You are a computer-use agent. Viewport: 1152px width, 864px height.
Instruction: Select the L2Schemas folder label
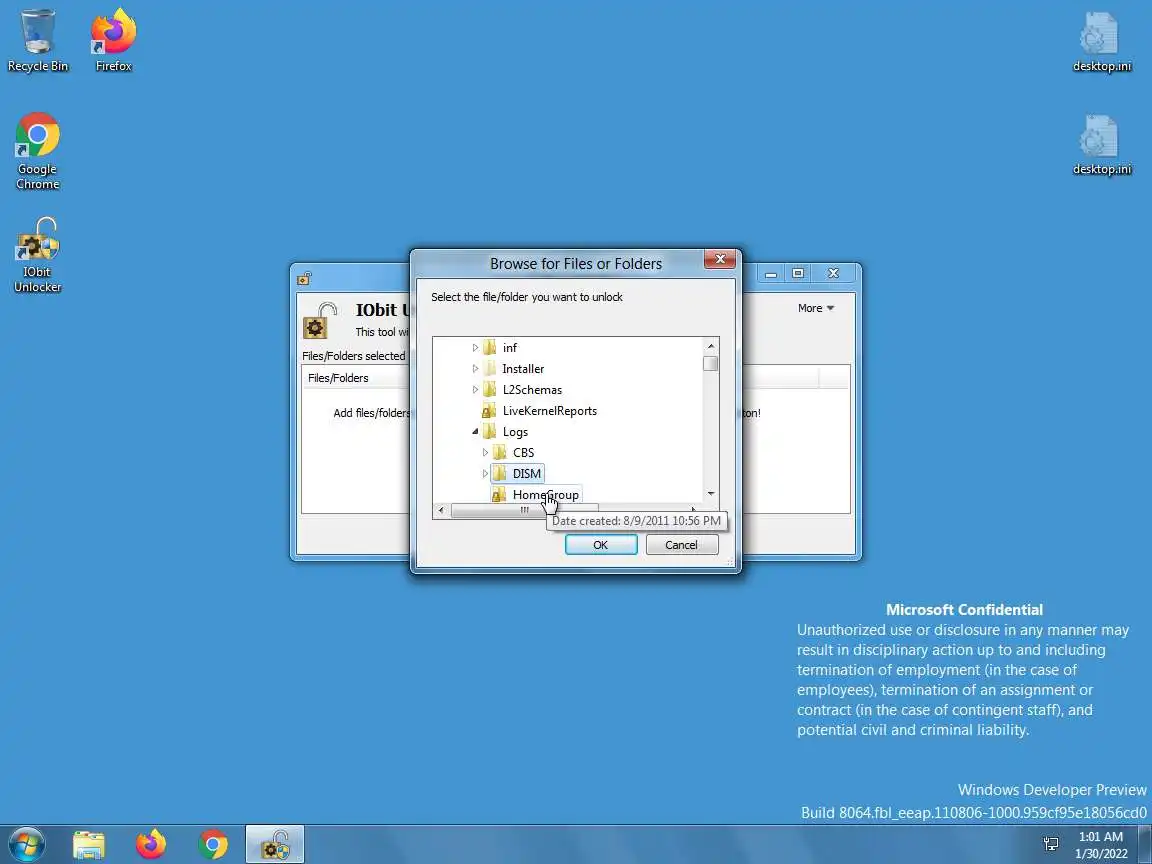532,389
